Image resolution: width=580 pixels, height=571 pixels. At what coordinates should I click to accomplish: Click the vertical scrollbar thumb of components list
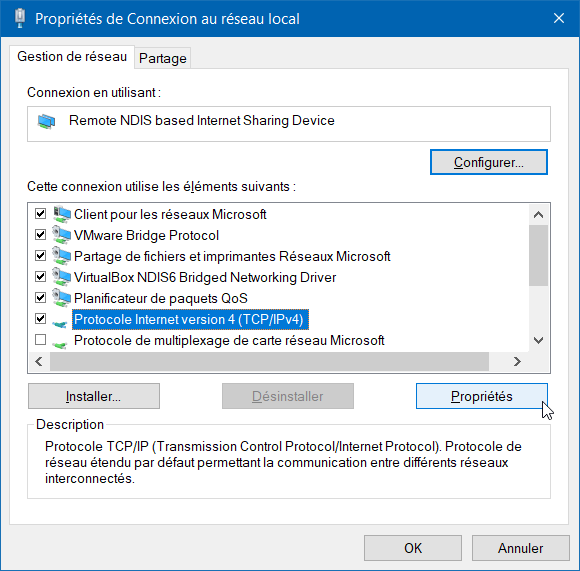(539, 256)
